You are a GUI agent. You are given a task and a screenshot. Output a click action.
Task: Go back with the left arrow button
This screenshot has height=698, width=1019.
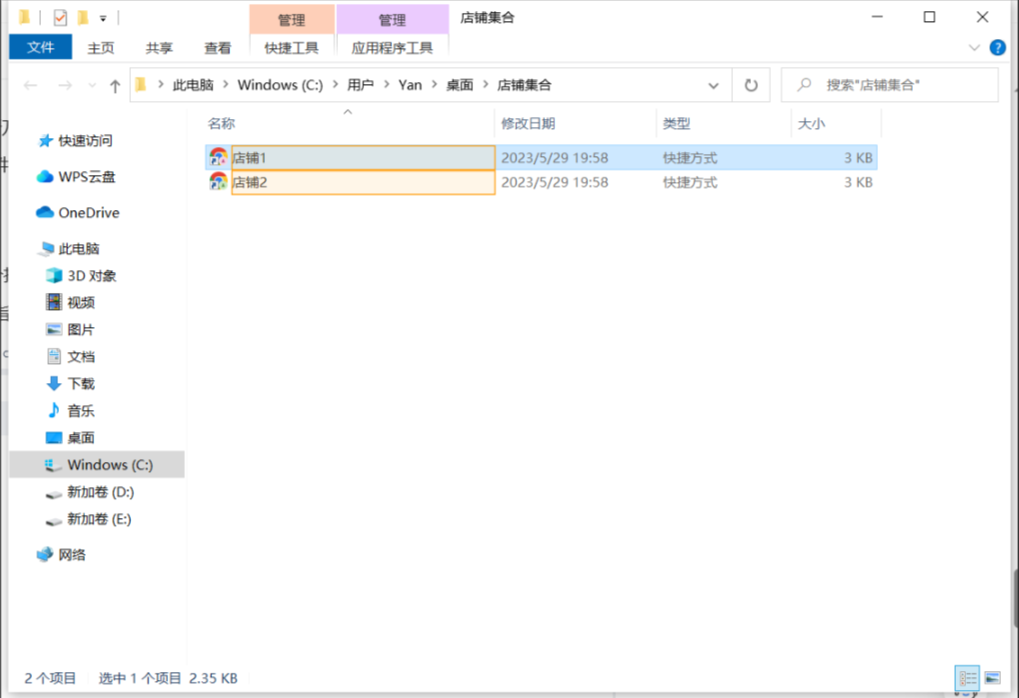coord(31,85)
